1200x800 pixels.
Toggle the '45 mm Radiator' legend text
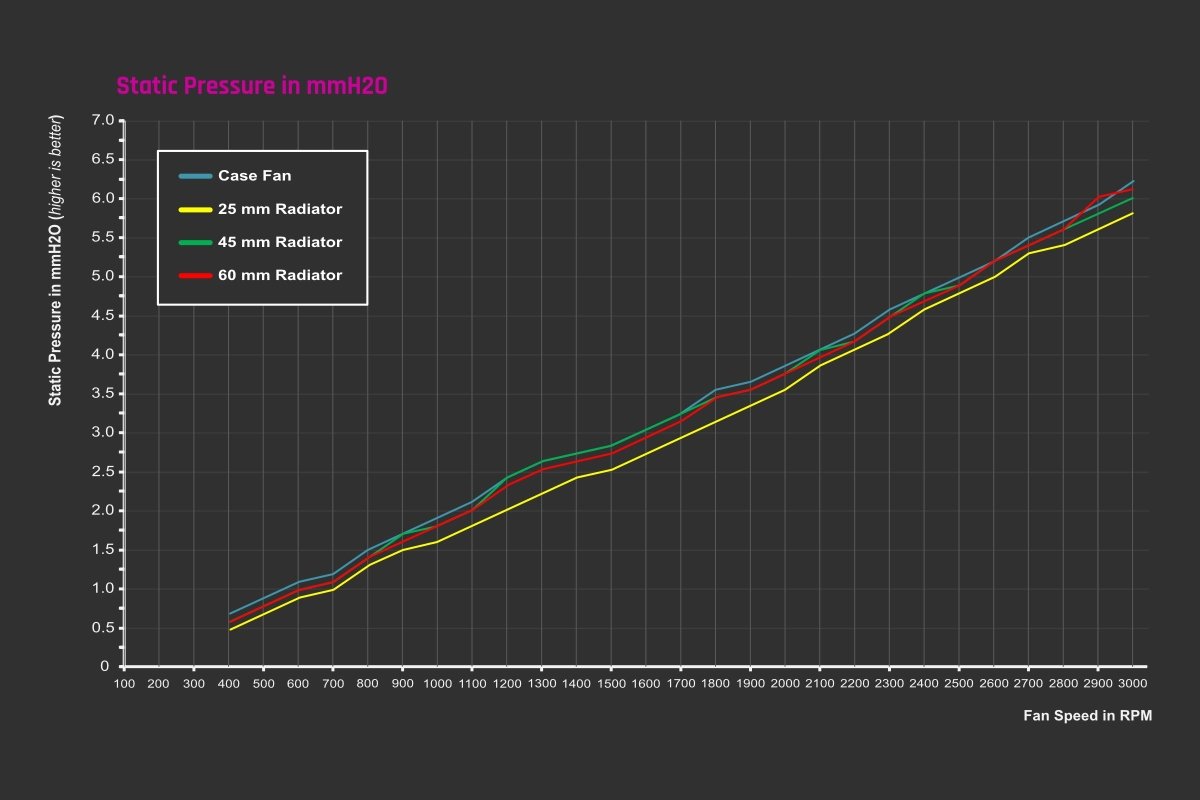pos(280,243)
